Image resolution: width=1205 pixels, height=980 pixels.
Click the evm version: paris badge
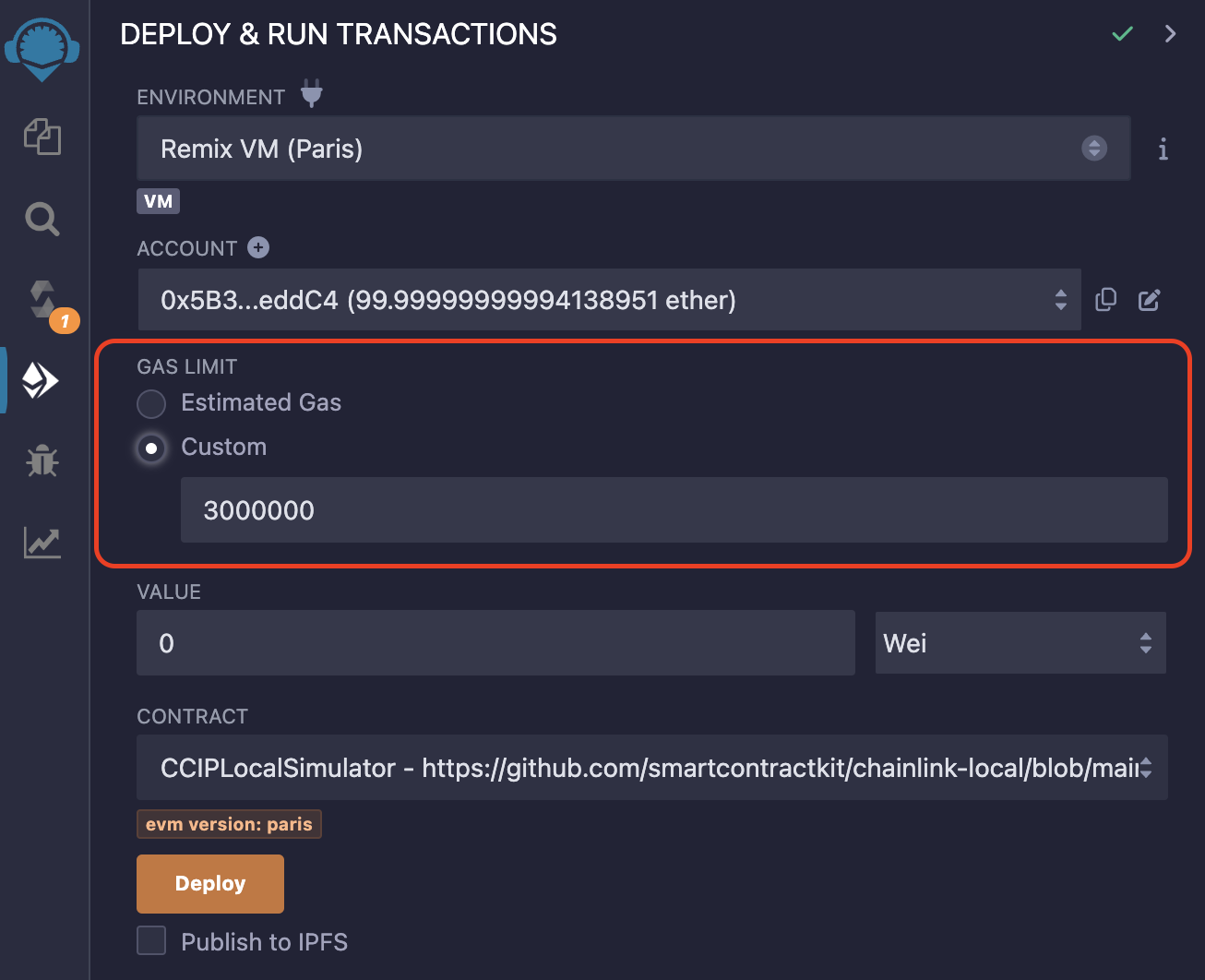(x=229, y=824)
